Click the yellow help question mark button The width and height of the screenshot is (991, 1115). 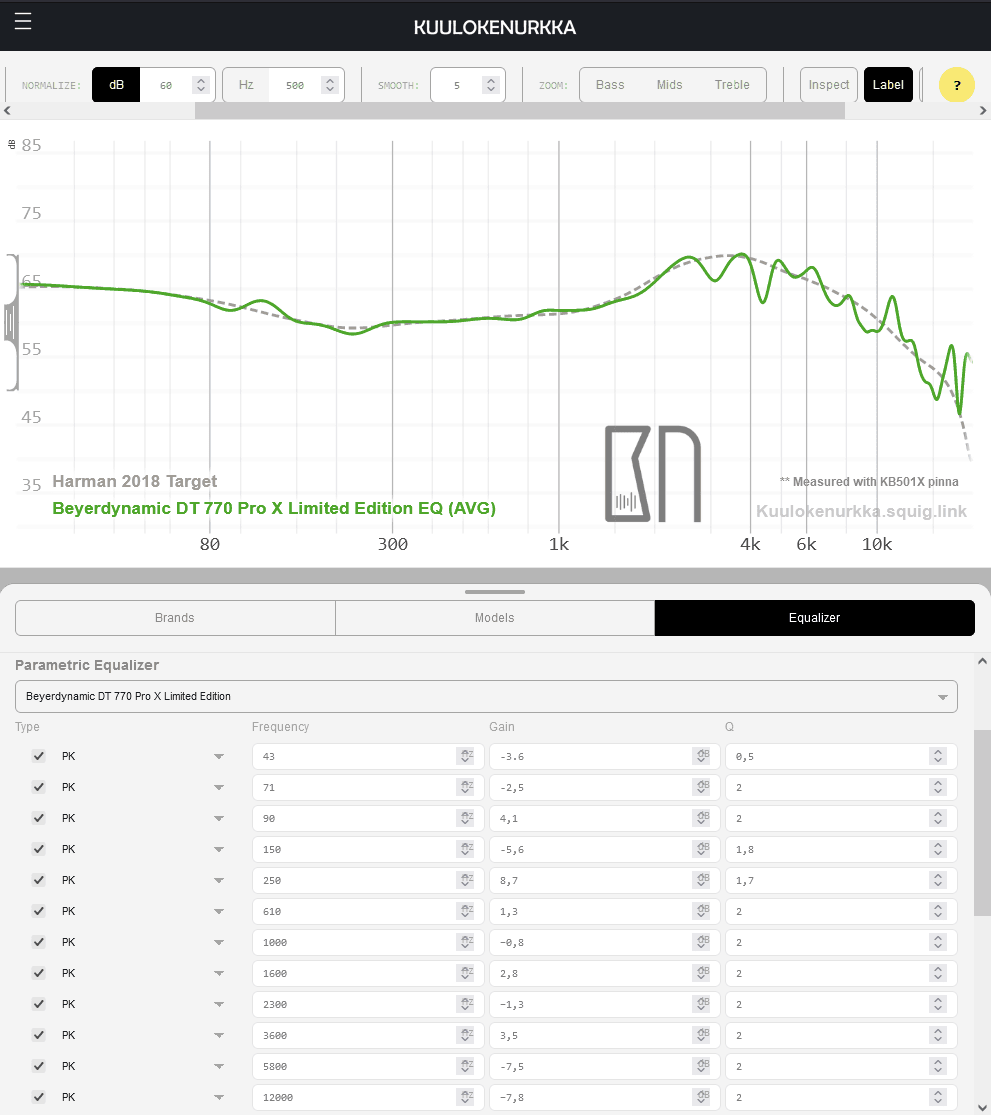point(957,85)
